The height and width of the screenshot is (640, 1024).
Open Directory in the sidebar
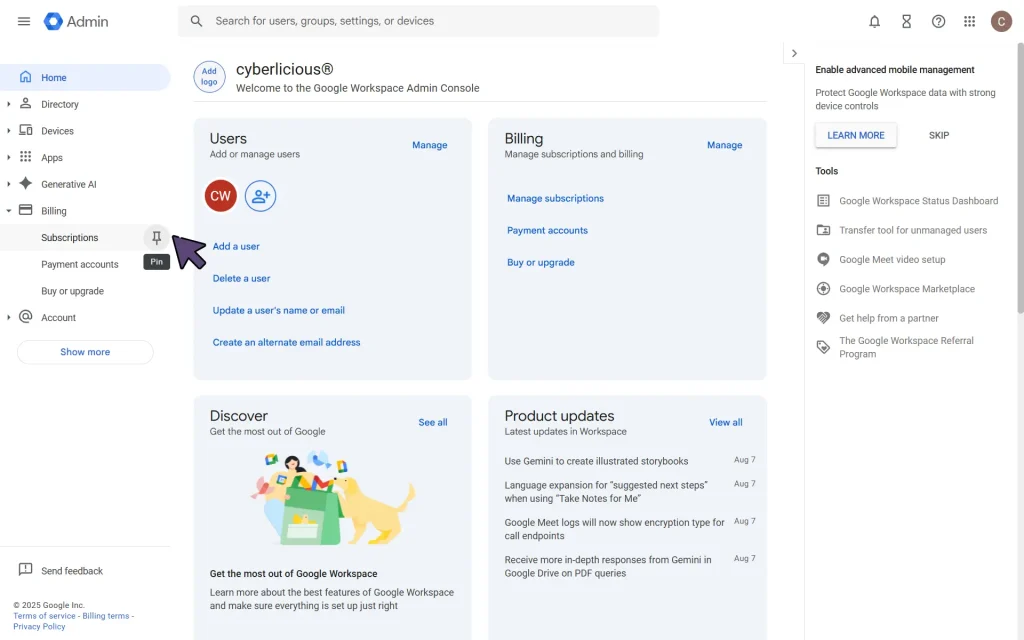[85, 104]
